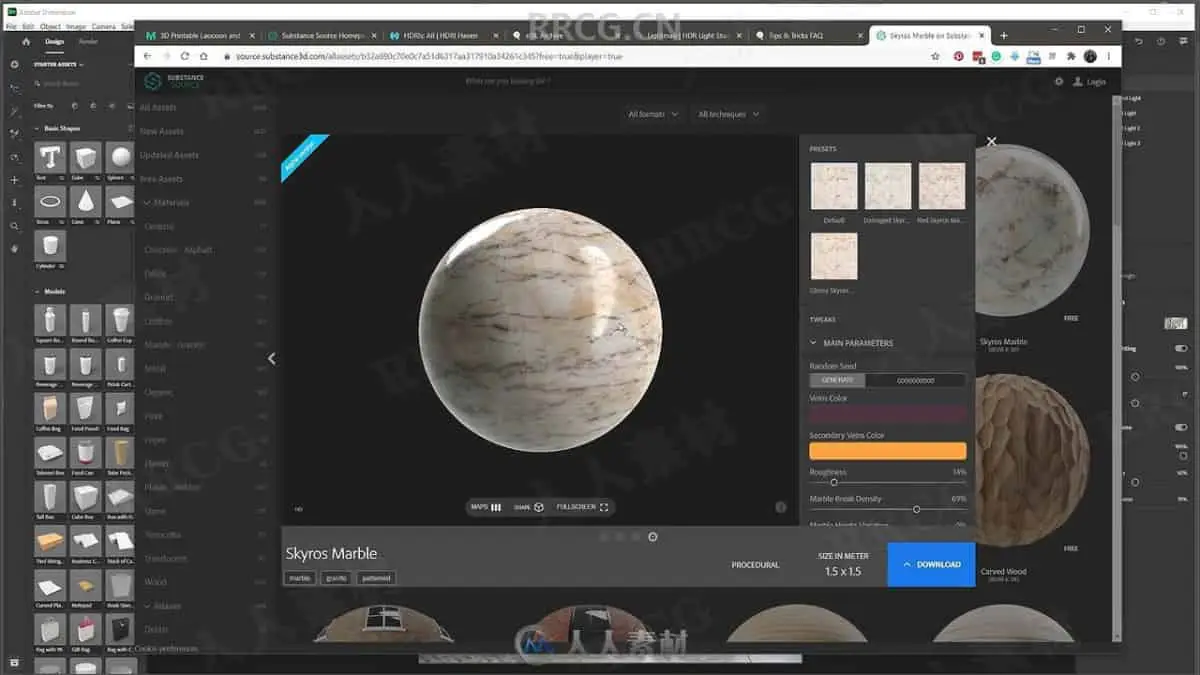Click the browser Back arrow
Viewport: 1200px width, 675px height.
[x=150, y=56]
